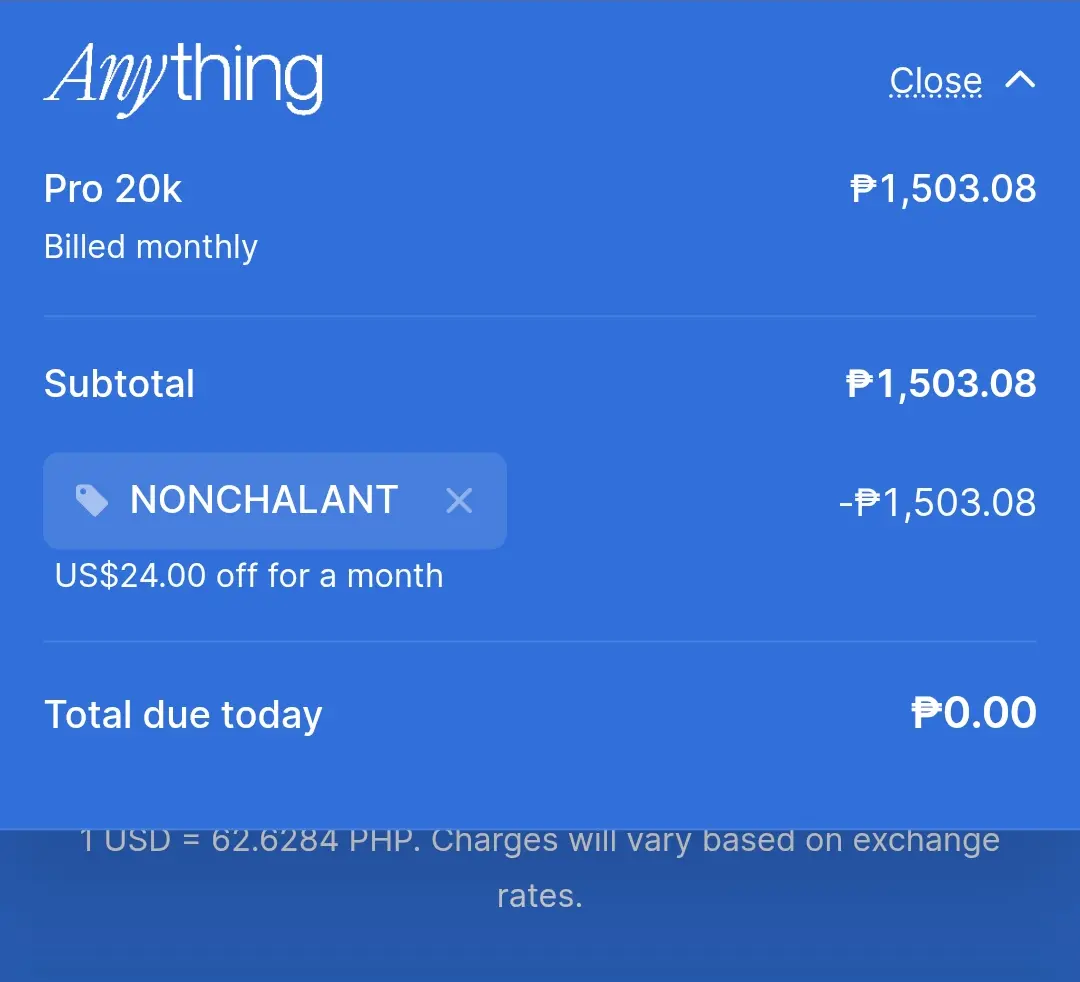Click the US$24.00 off for a month text
1080x982 pixels.
coord(249,576)
